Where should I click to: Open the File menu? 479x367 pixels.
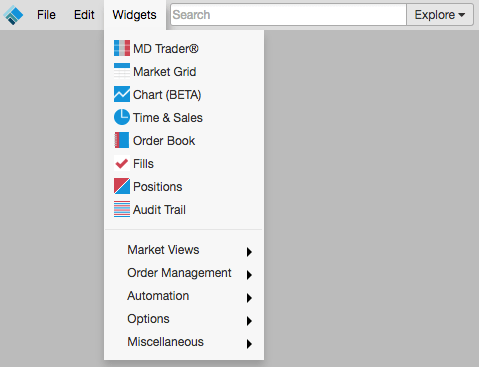point(46,15)
